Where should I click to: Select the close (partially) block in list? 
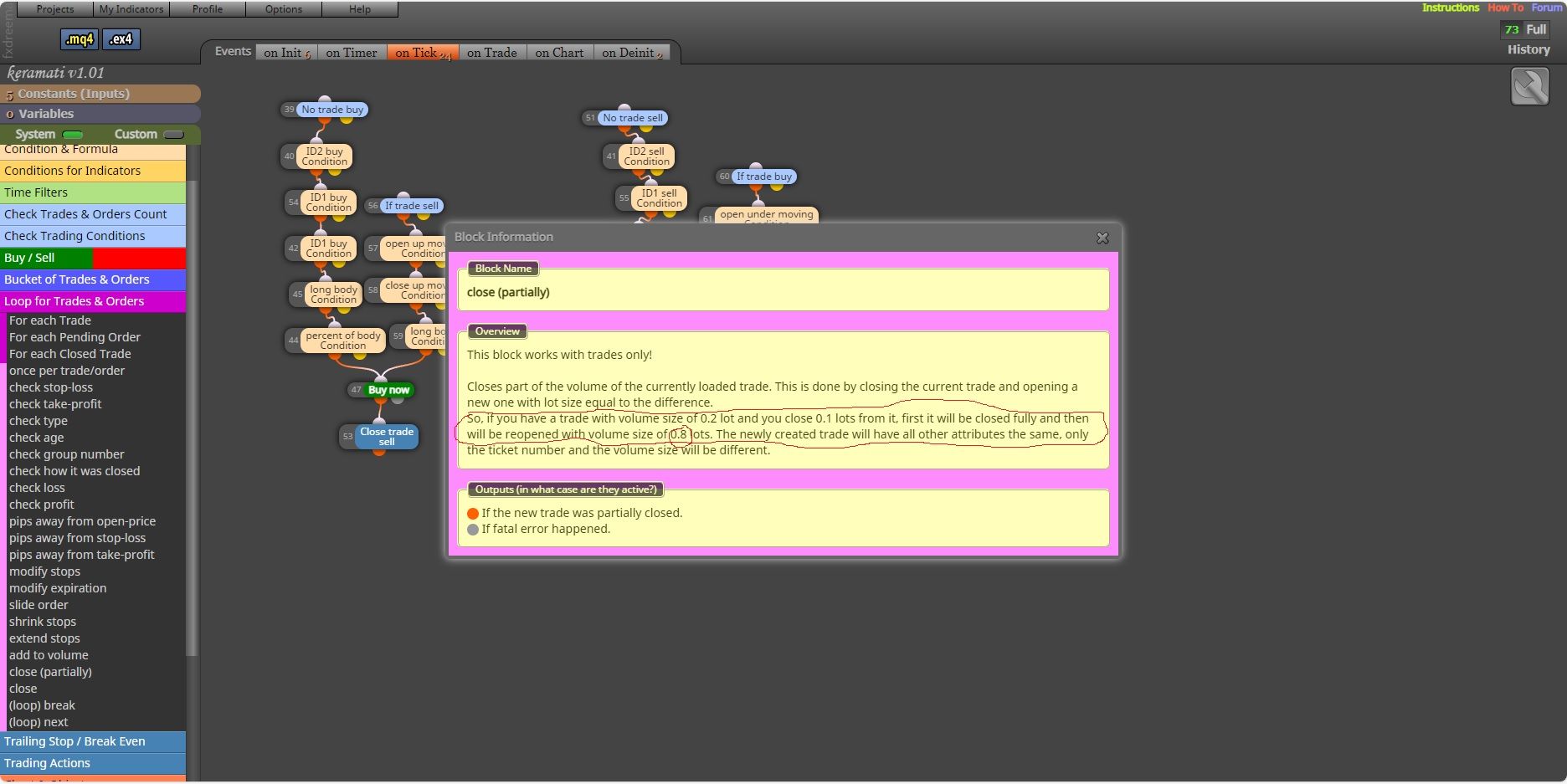click(x=50, y=672)
